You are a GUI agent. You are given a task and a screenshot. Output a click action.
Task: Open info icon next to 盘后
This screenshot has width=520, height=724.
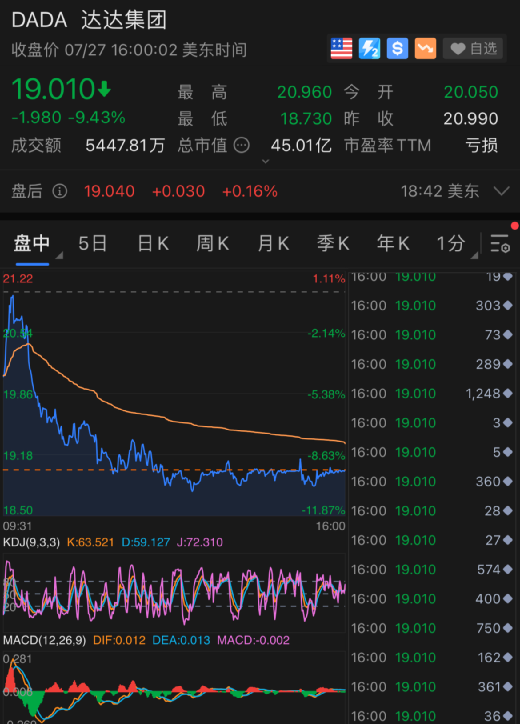[x=60, y=191]
